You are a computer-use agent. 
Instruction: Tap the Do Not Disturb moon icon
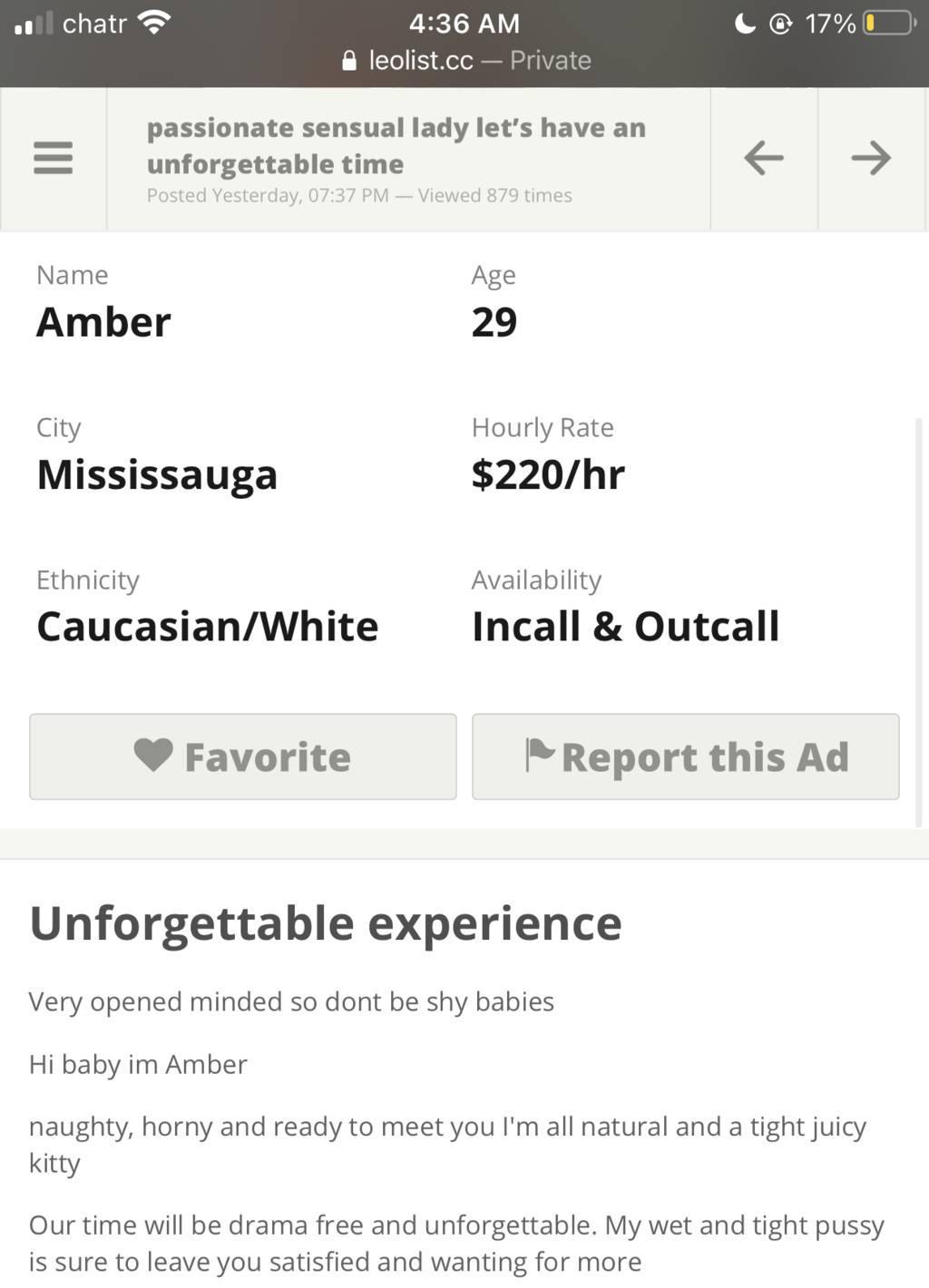click(745, 23)
